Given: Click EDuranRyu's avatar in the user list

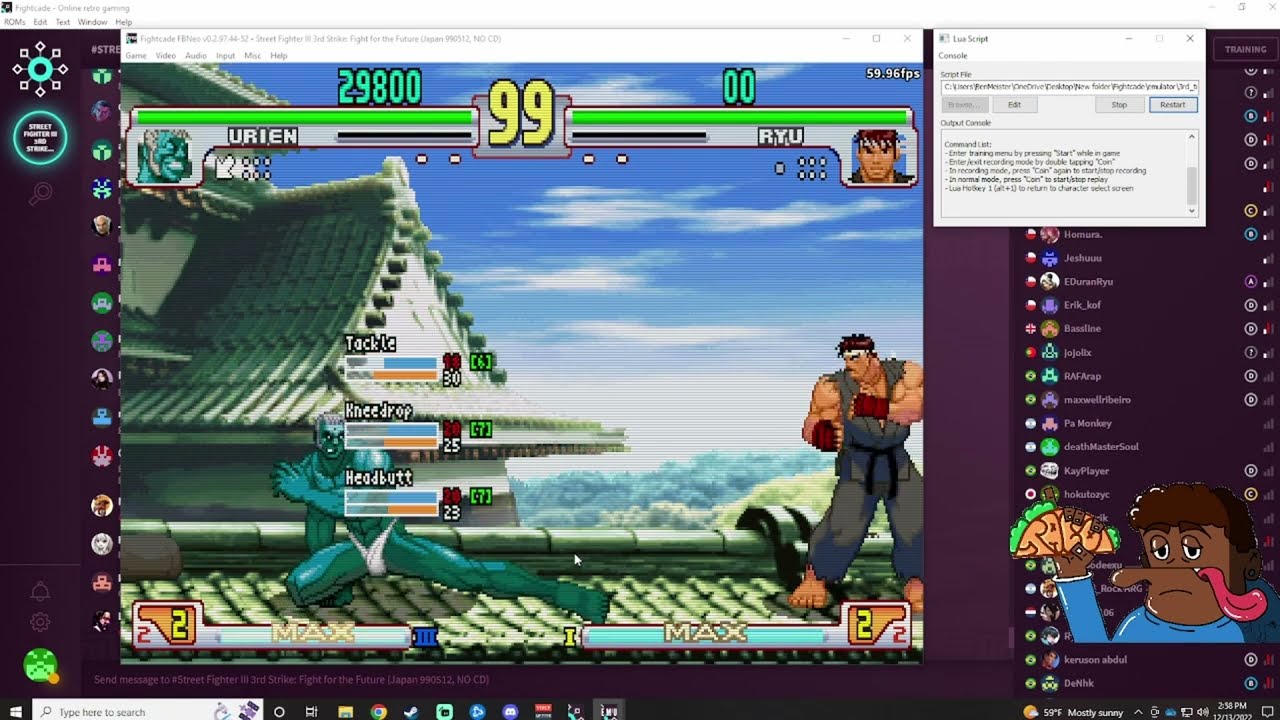Looking at the screenshot, I should [1049, 281].
